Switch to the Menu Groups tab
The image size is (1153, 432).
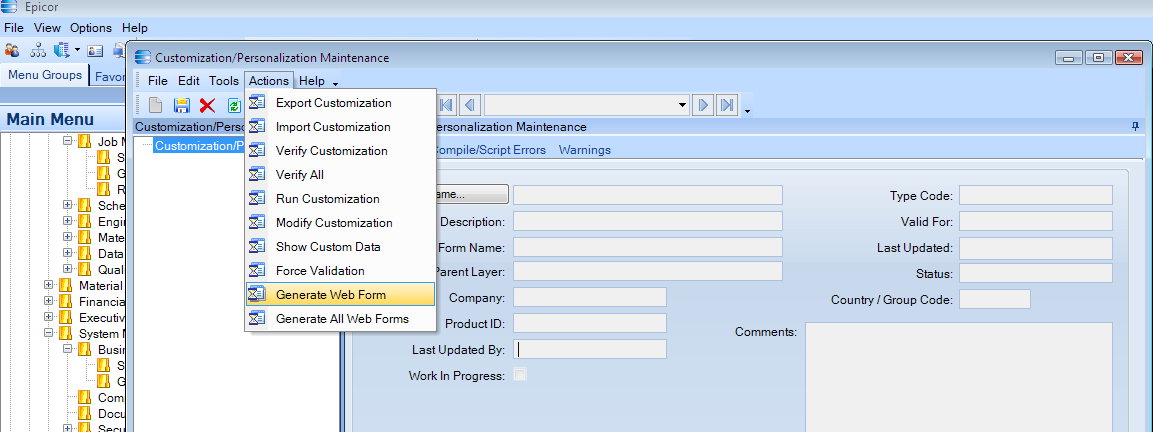coord(45,75)
